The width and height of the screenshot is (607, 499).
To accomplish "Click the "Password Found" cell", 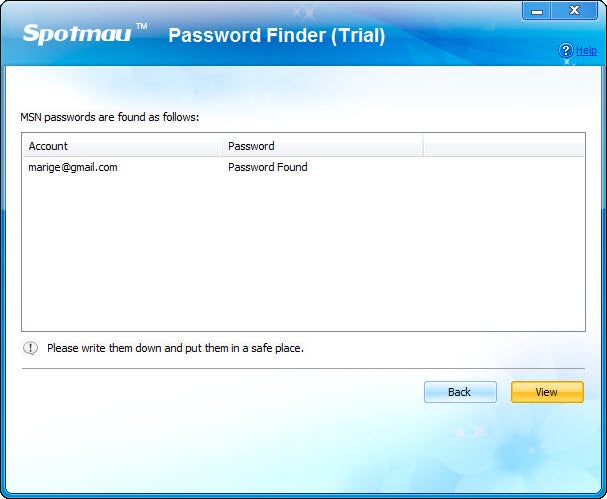I will [x=267, y=167].
